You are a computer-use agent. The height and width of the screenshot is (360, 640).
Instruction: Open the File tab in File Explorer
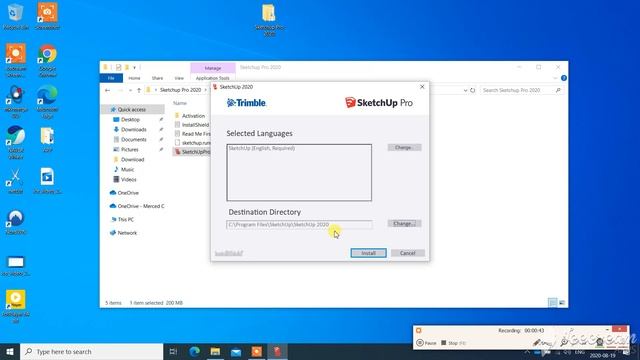[x=111, y=78]
